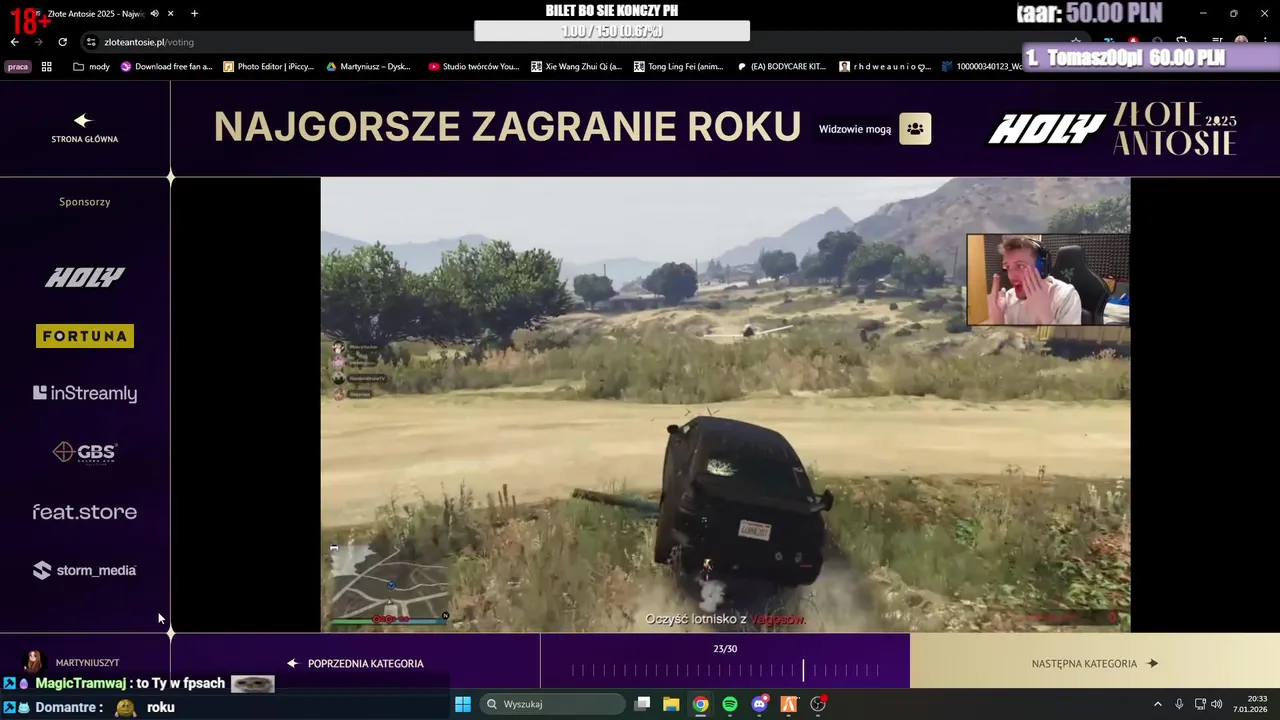Open Task View on the taskbar
The height and width of the screenshot is (720, 1280).
click(x=643, y=704)
